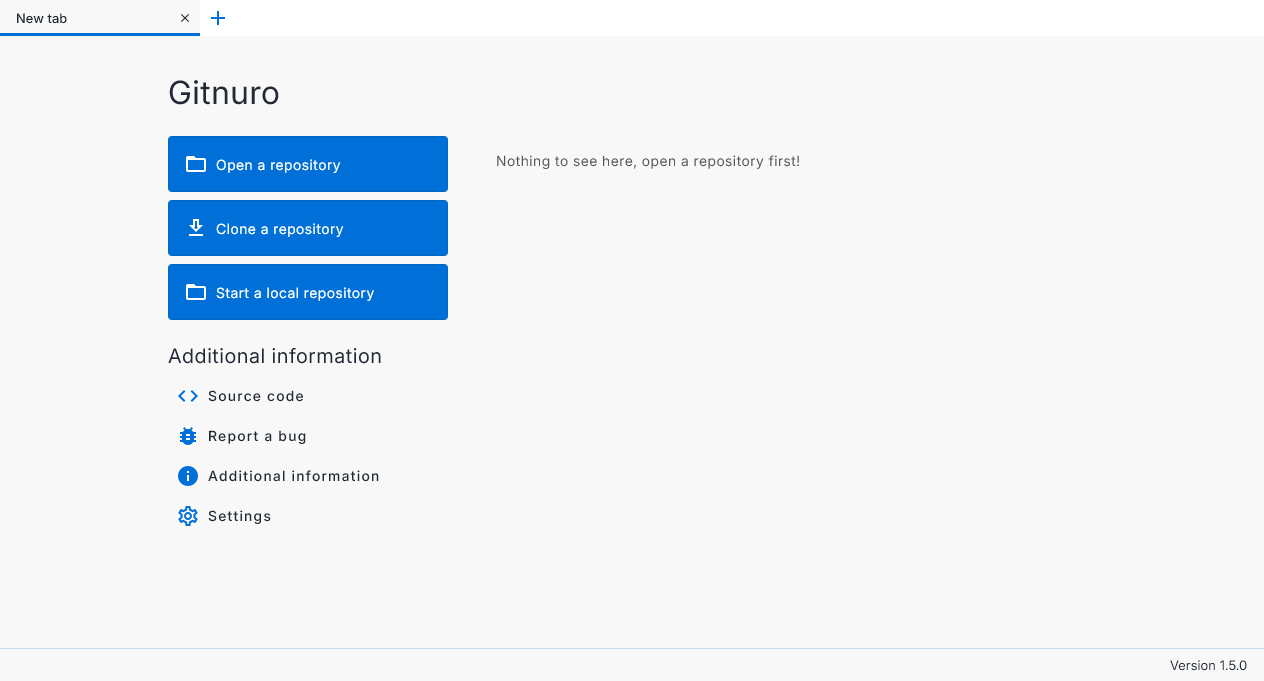The height and width of the screenshot is (681, 1264).
Task: Open the Source code link
Action: (256, 396)
